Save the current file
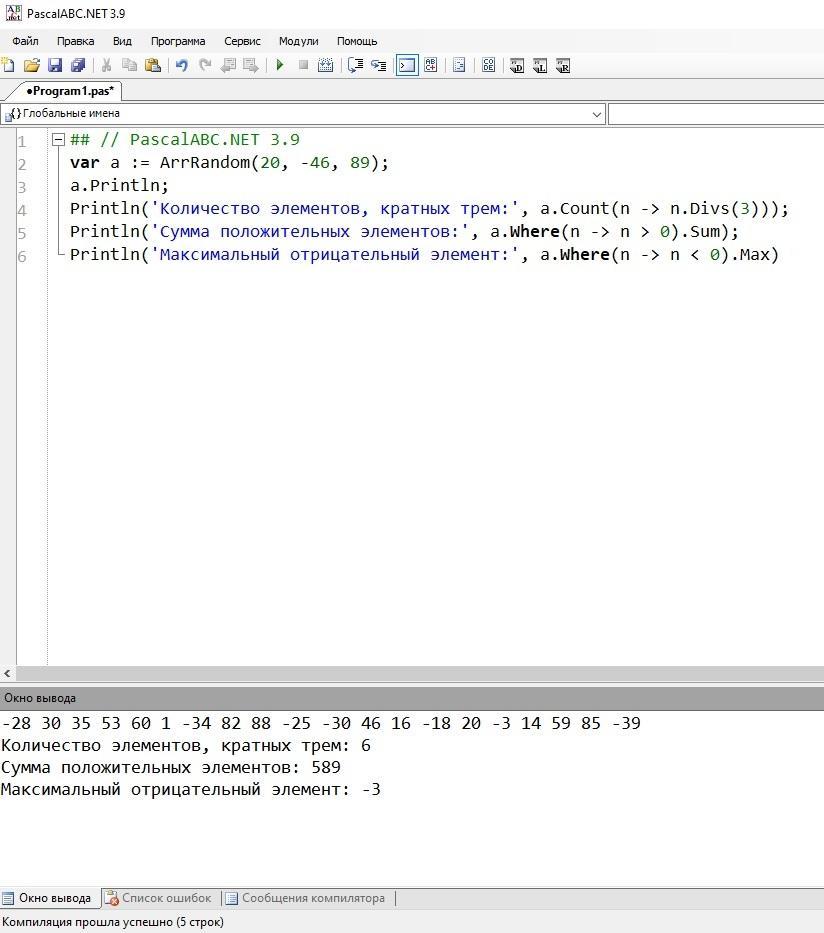 click(55, 65)
